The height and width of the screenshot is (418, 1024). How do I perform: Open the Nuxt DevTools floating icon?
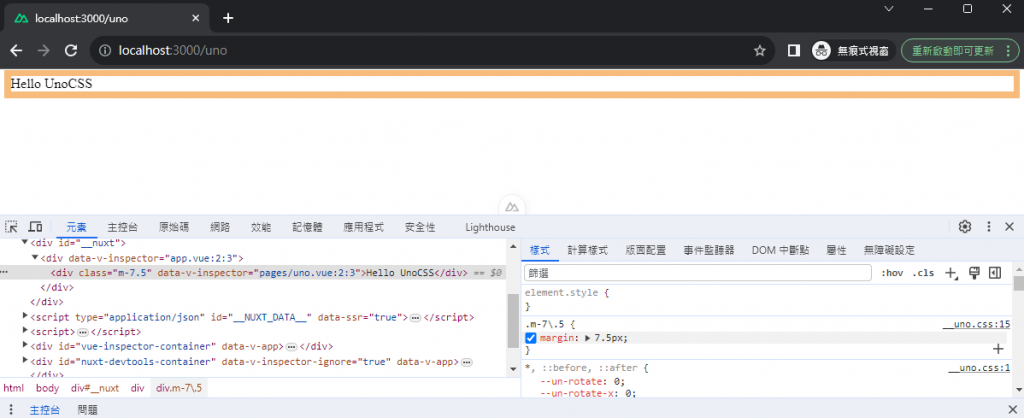point(512,206)
